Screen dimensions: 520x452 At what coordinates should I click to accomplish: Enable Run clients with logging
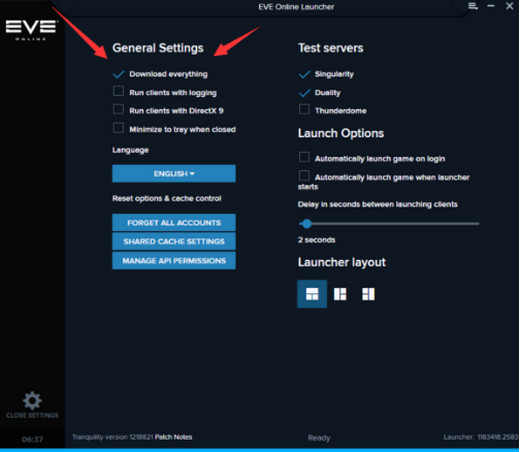[x=118, y=91]
